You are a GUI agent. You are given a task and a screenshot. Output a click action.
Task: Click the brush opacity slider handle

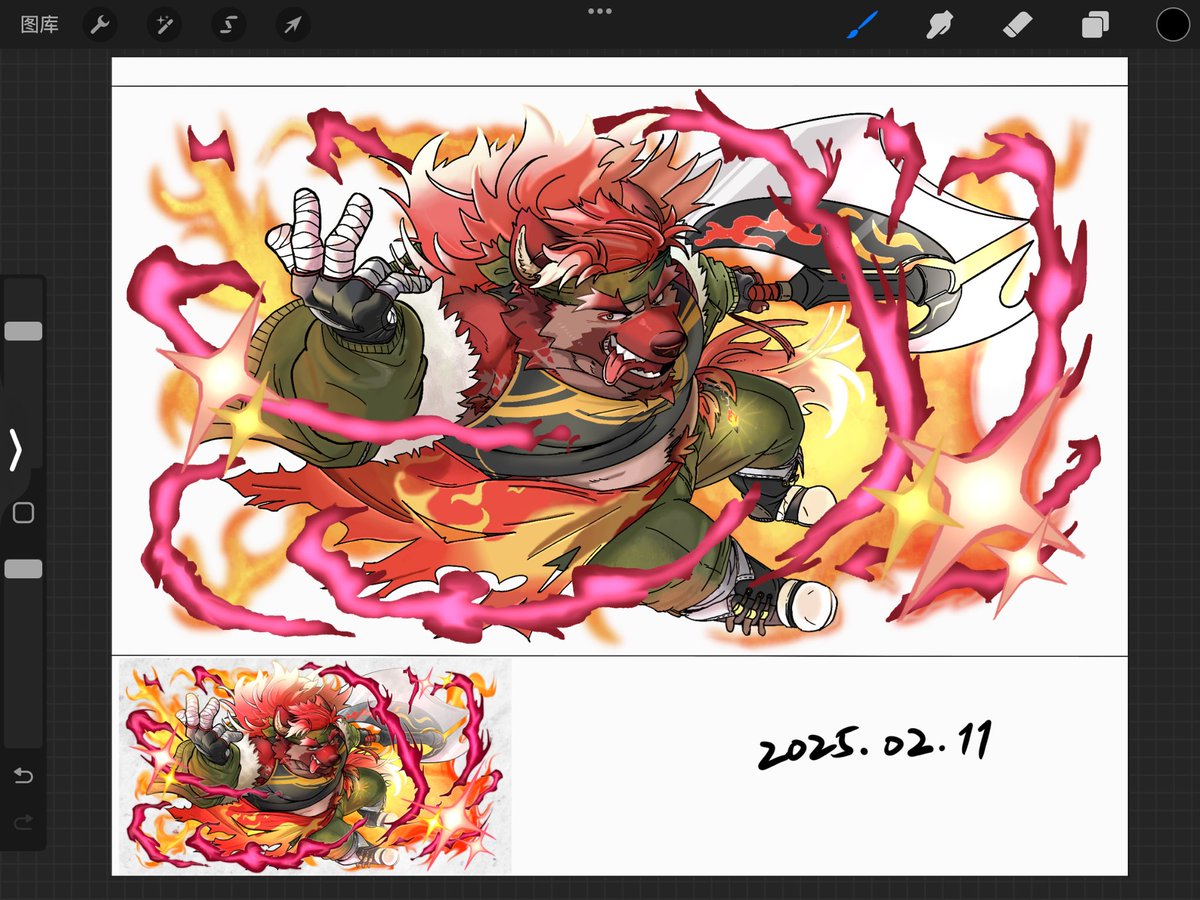[x=23, y=568]
